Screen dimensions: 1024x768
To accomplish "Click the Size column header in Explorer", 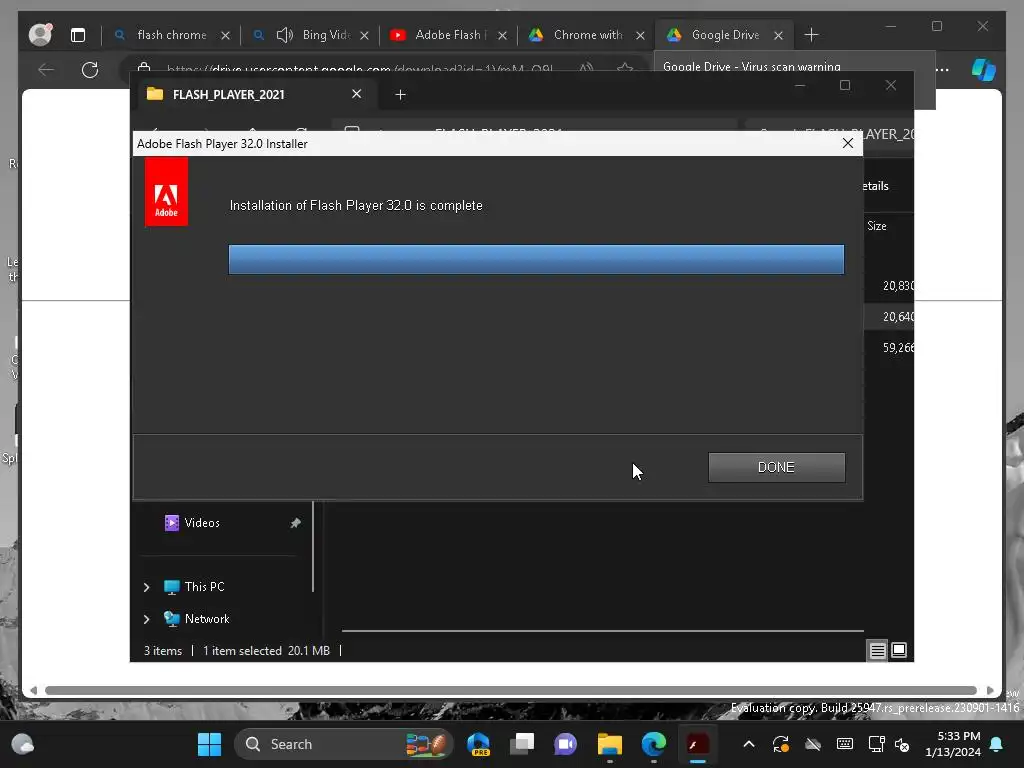I will click(x=877, y=226).
